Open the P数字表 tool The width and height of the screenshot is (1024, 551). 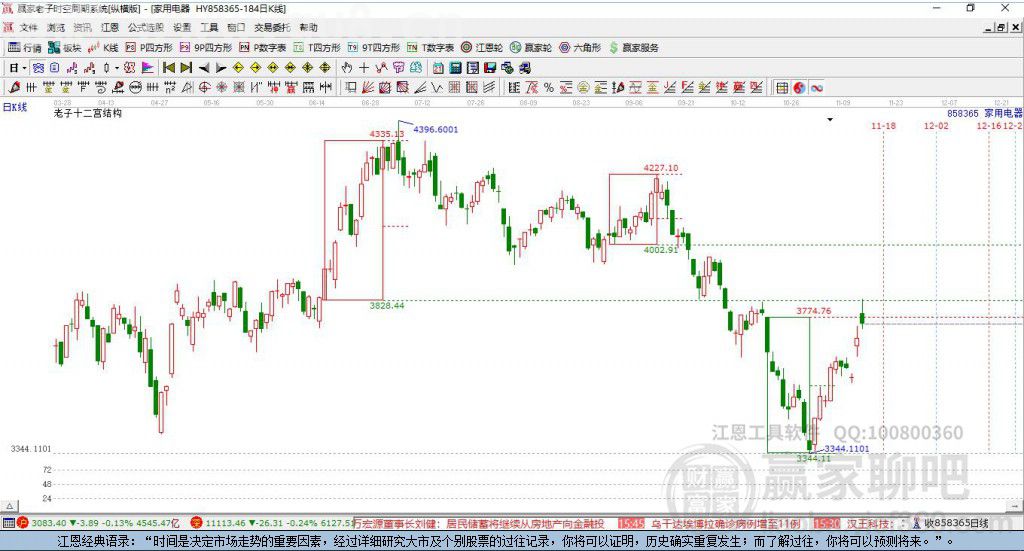[x=263, y=48]
